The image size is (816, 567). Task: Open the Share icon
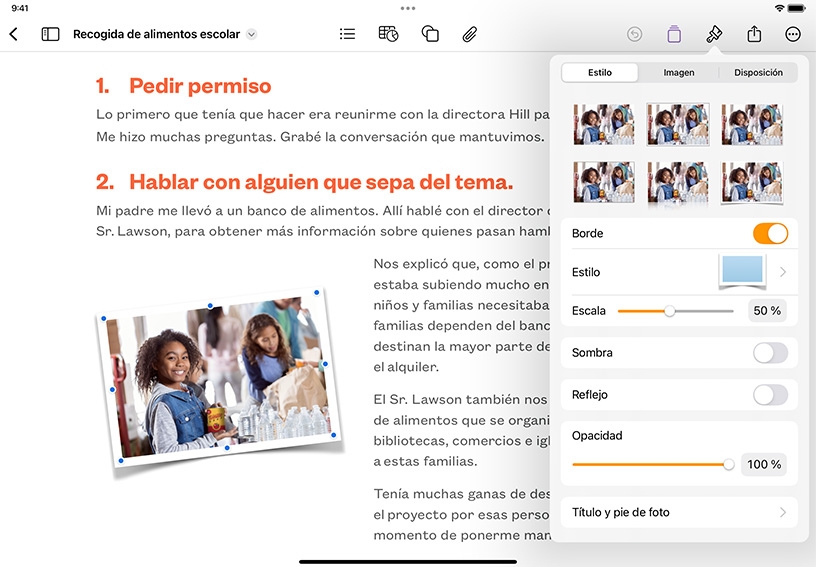(754, 34)
